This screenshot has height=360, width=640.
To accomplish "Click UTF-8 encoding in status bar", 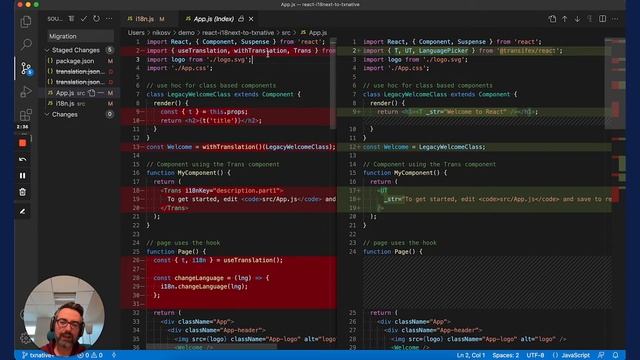I will pyautogui.click(x=535, y=355).
